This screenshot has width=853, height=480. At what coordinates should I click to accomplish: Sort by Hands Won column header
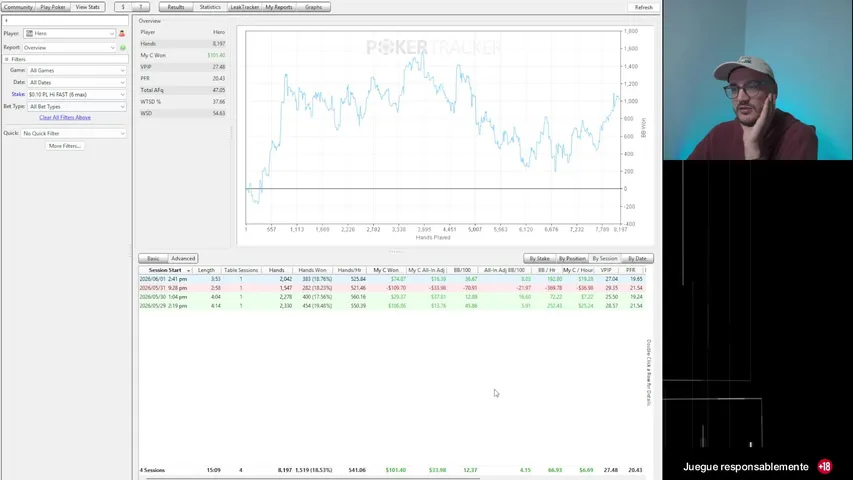click(312, 270)
